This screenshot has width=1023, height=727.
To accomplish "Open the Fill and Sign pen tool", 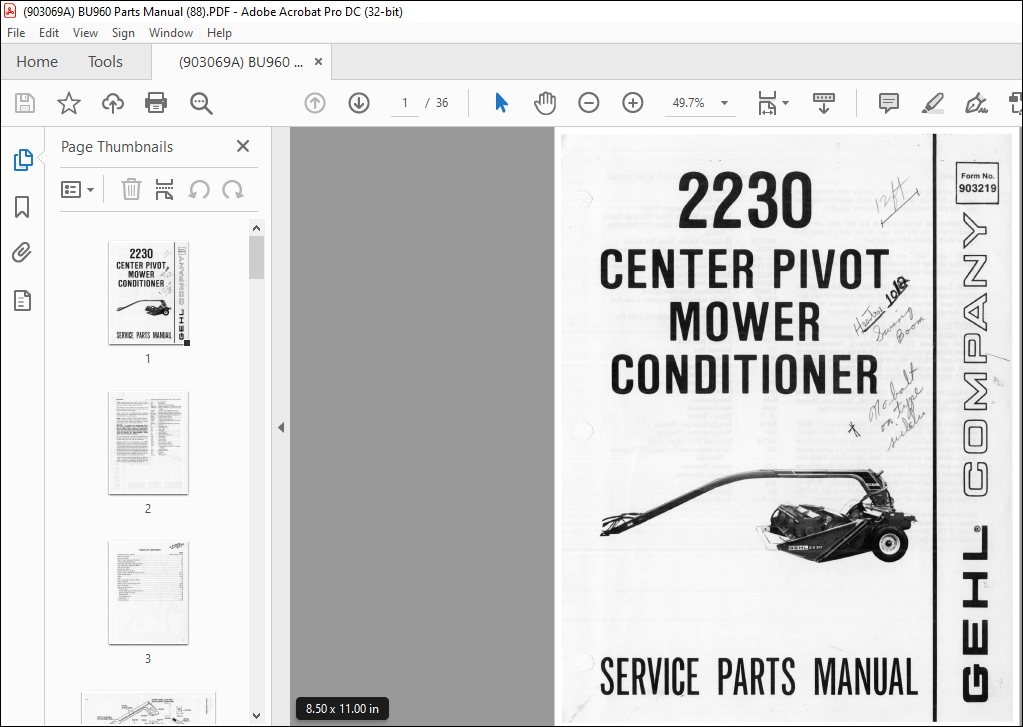I will (976, 103).
